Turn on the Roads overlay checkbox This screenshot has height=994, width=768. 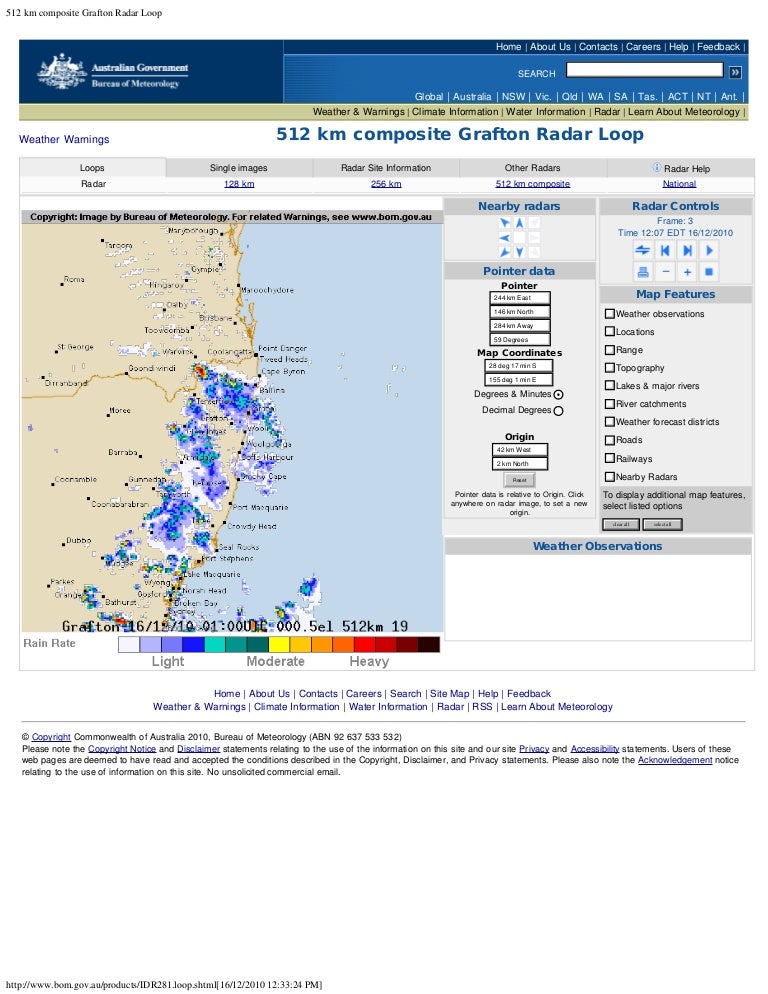click(x=609, y=440)
